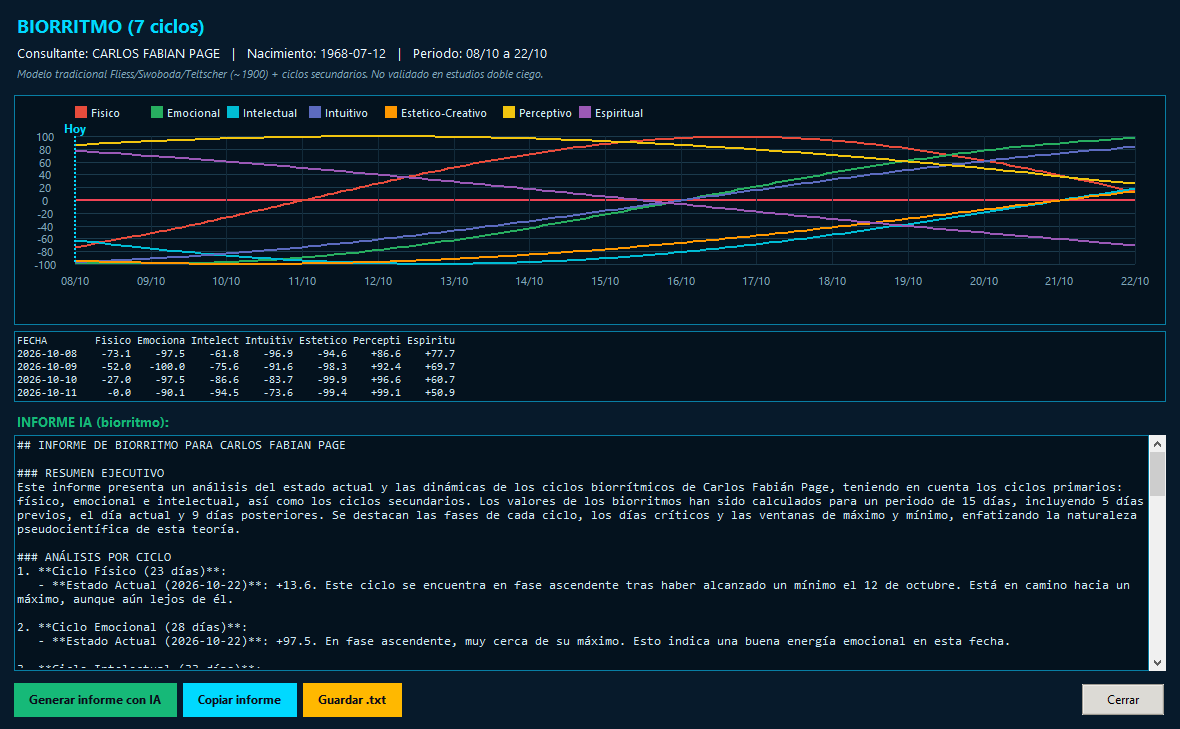Close the window with Cerrar button
This screenshot has height=729, width=1180.
click(x=1123, y=700)
